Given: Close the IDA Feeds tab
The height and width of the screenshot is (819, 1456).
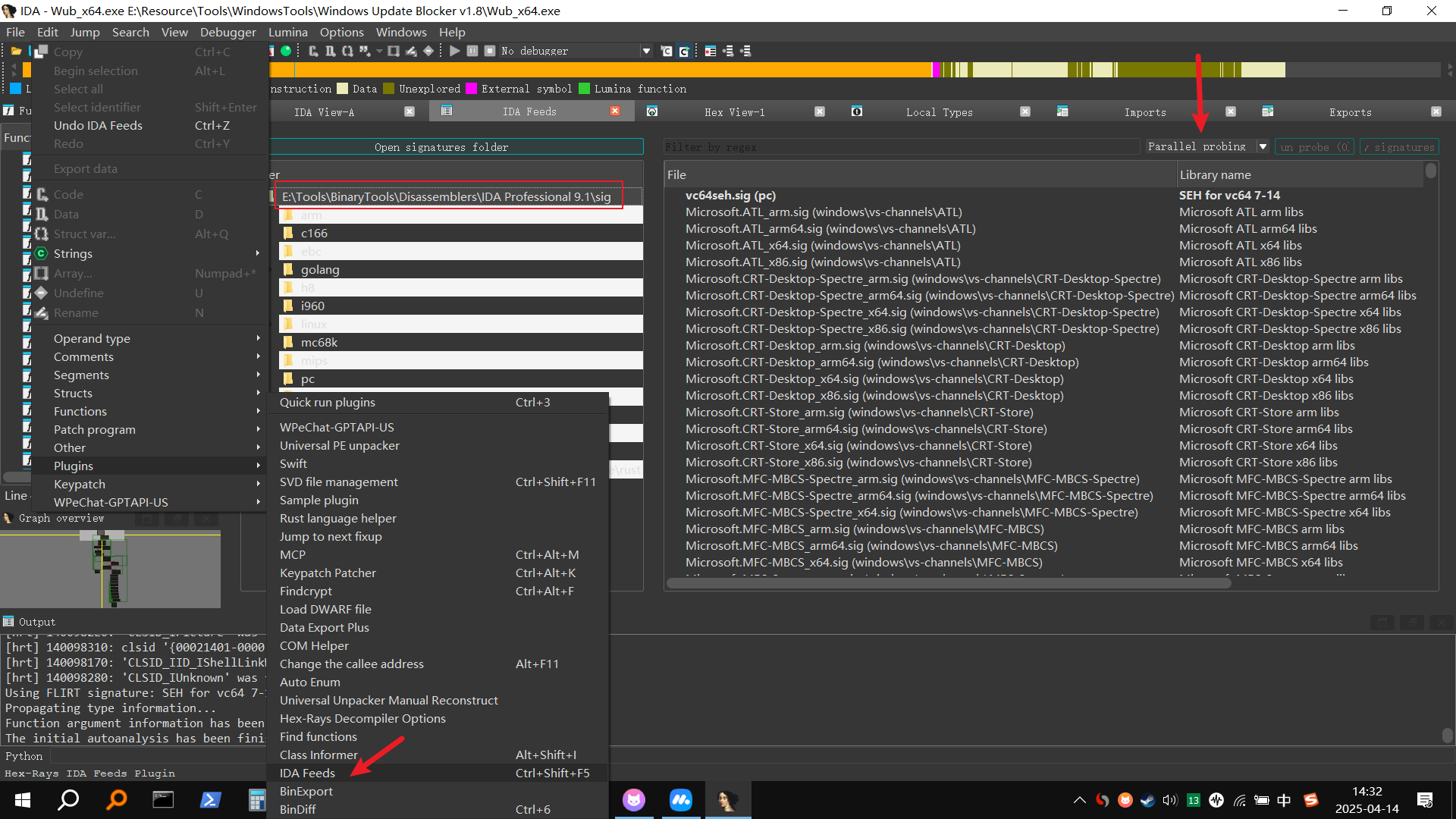Looking at the screenshot, I should pos(615,111).
